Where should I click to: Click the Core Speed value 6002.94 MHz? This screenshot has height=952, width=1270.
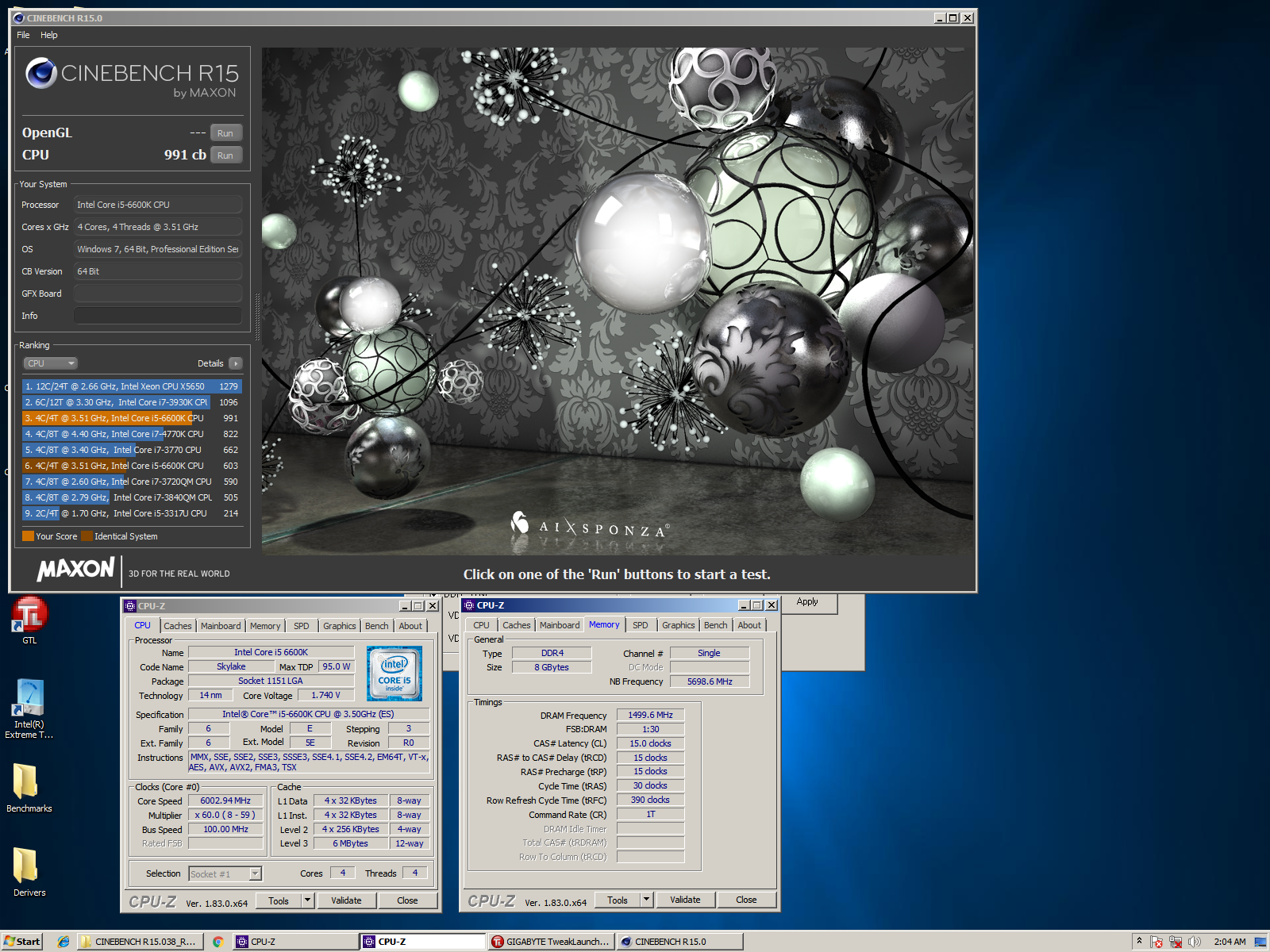(x=225, y=801)
